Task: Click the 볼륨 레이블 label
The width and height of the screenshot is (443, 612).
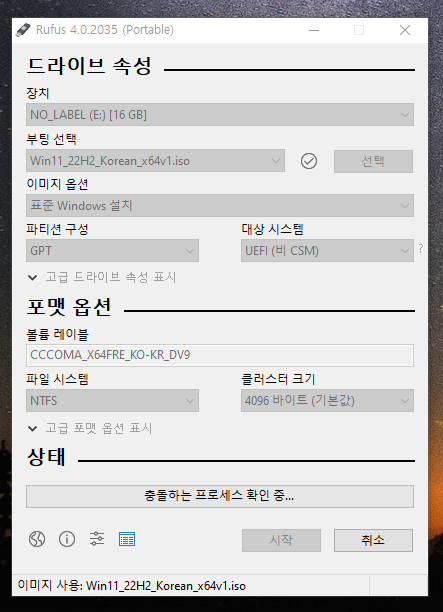Action: (57, 334)
